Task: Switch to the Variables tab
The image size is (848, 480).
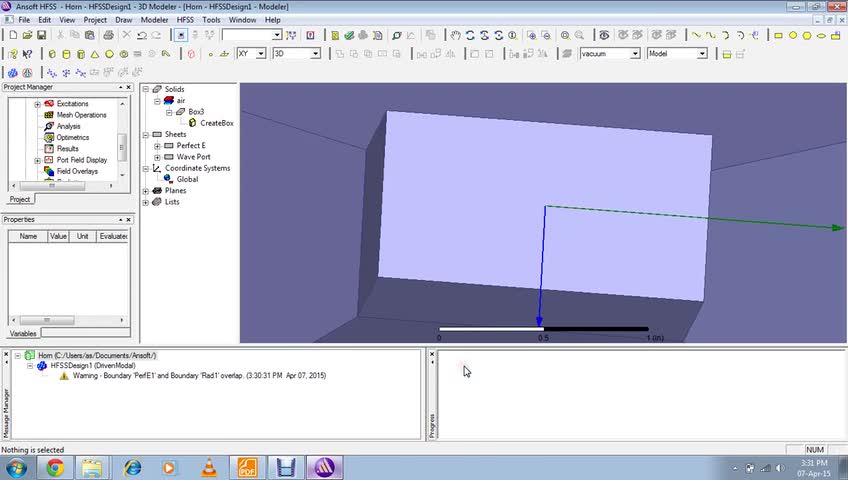Action: coord(23,334)
